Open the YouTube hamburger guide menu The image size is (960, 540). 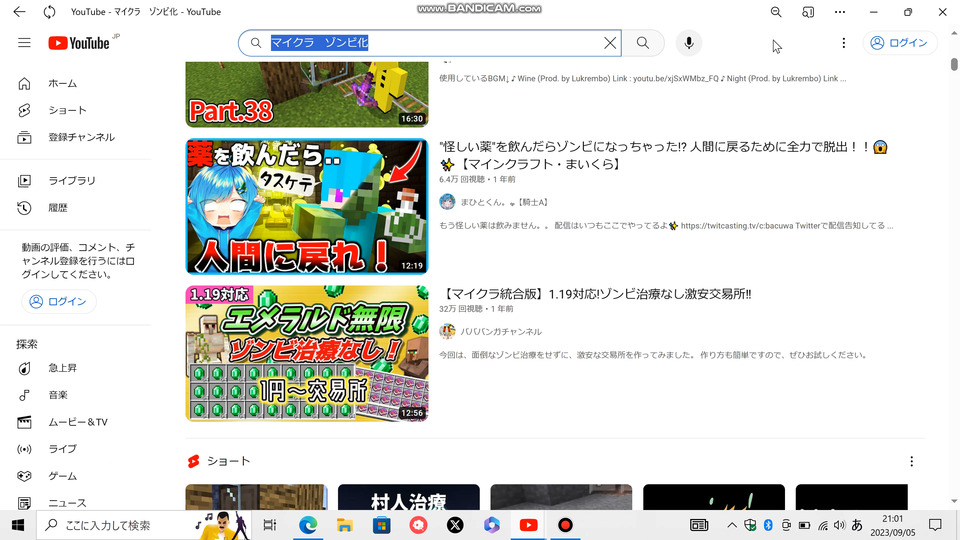tap(24, 43)
